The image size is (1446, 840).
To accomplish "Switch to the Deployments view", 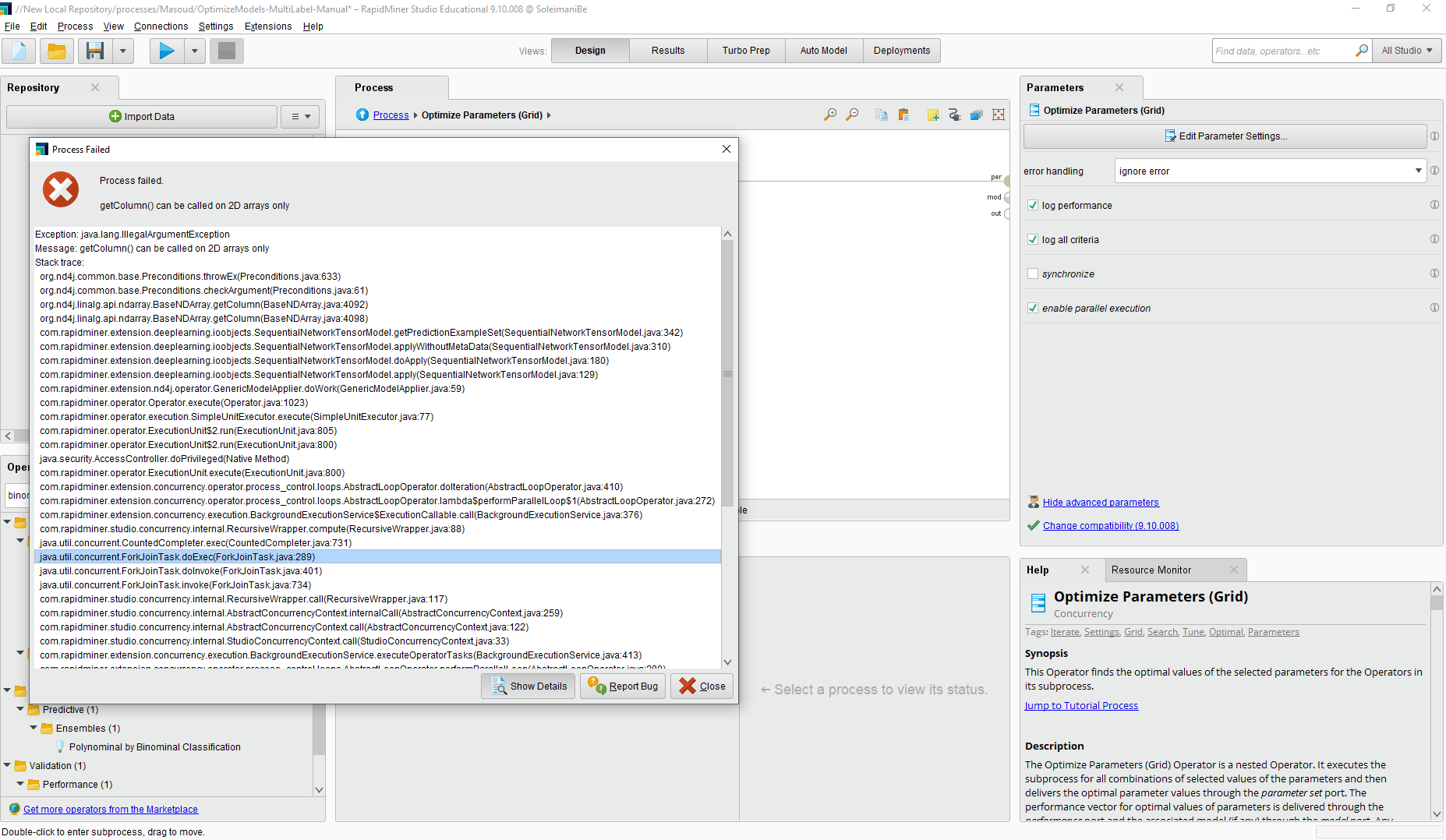I will 902,51.
